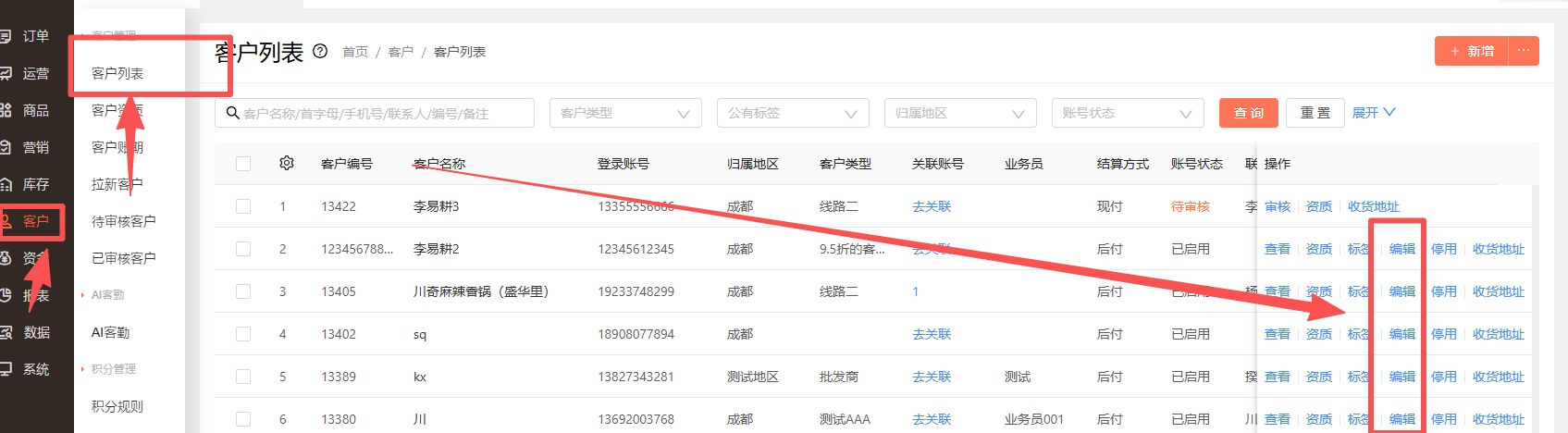Click the 账号状态 column header
This screenshot has width=1568, height=433.
pos(1197,164)
